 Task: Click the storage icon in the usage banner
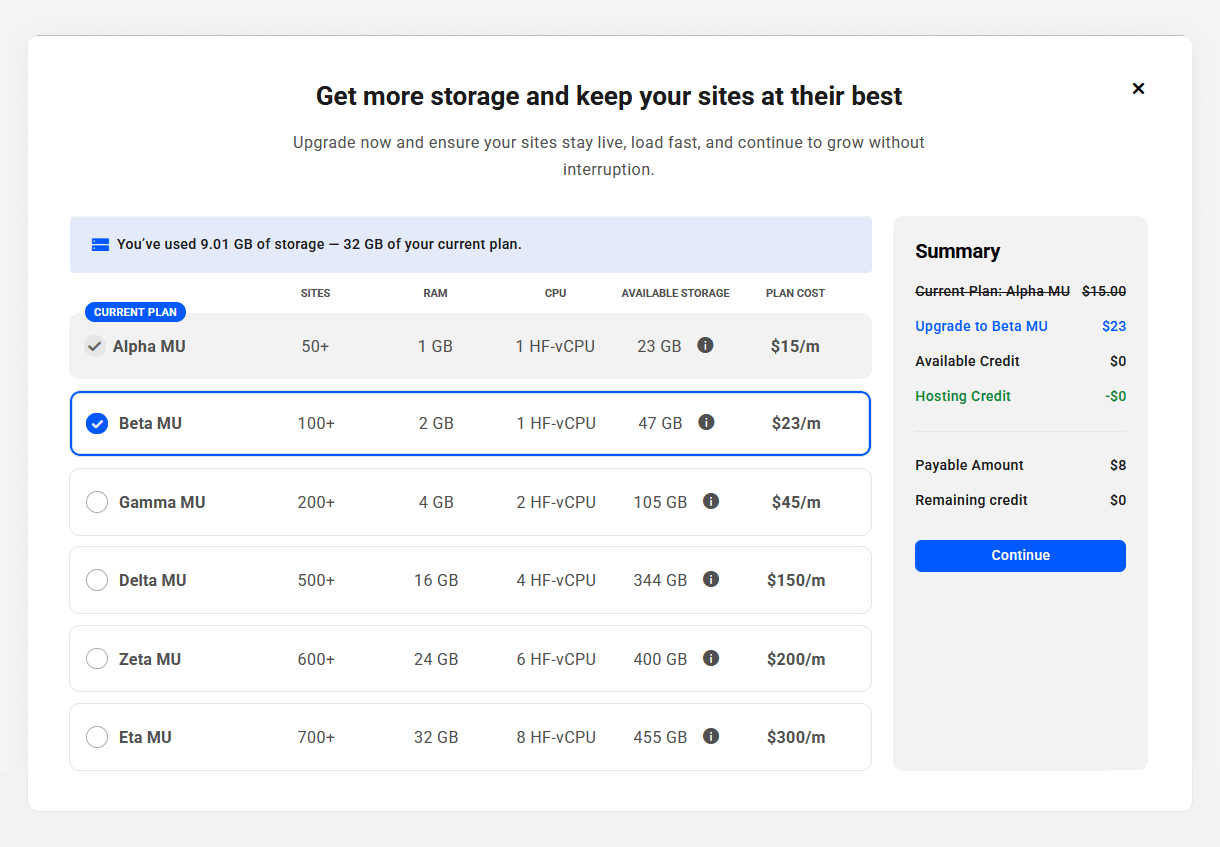click(x=100, y=244)
